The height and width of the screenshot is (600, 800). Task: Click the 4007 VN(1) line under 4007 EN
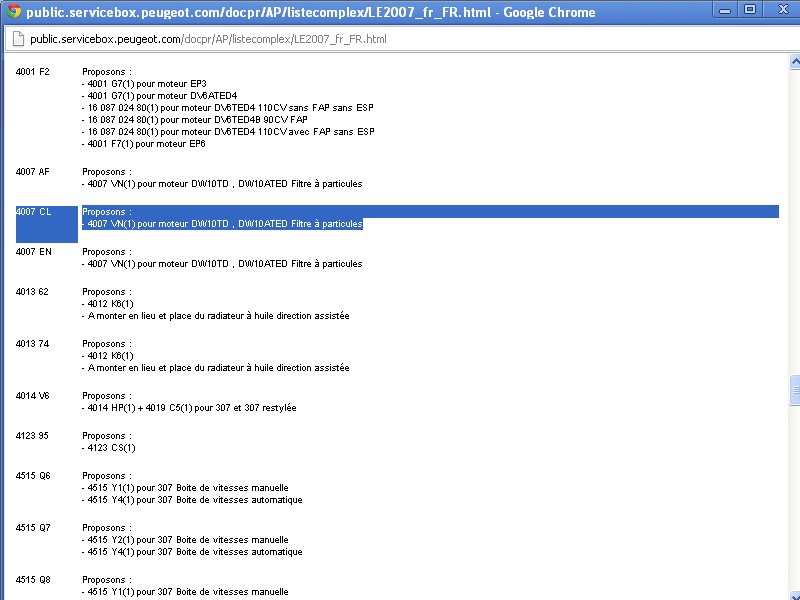click(222, 264)
